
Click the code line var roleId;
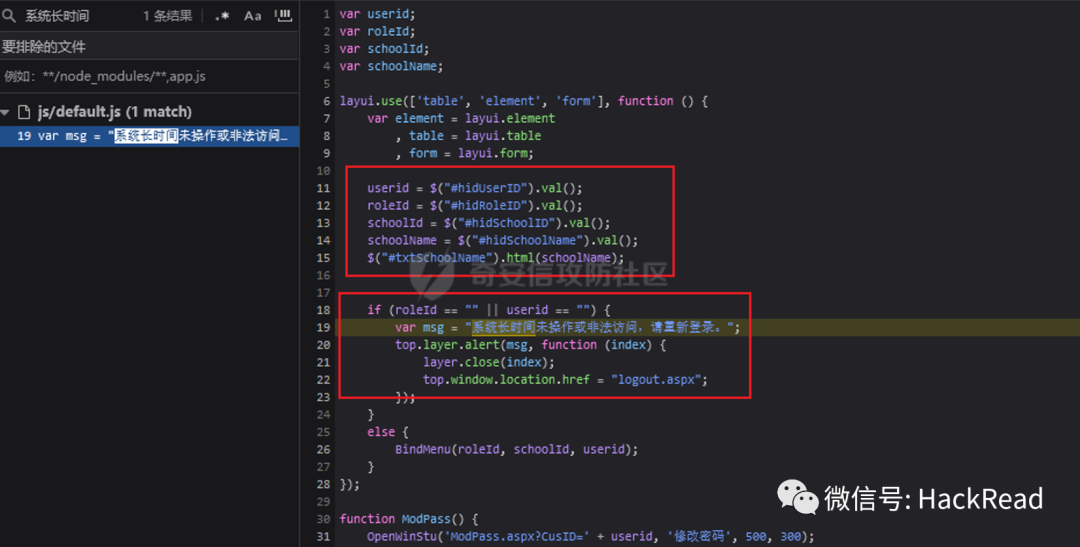377,31
